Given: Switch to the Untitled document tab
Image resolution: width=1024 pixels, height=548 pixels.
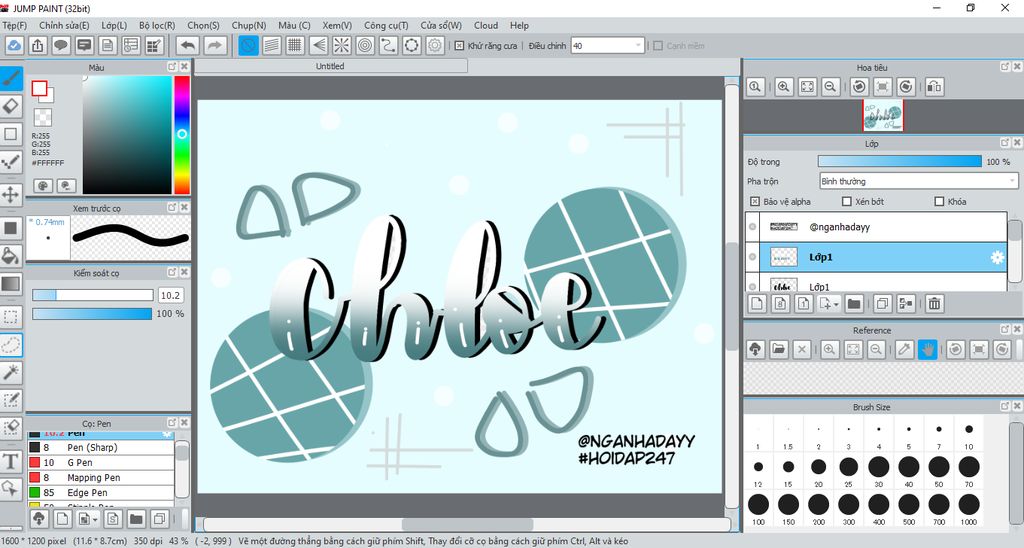Looking at the screenshot, I should [x=330, y=66].
